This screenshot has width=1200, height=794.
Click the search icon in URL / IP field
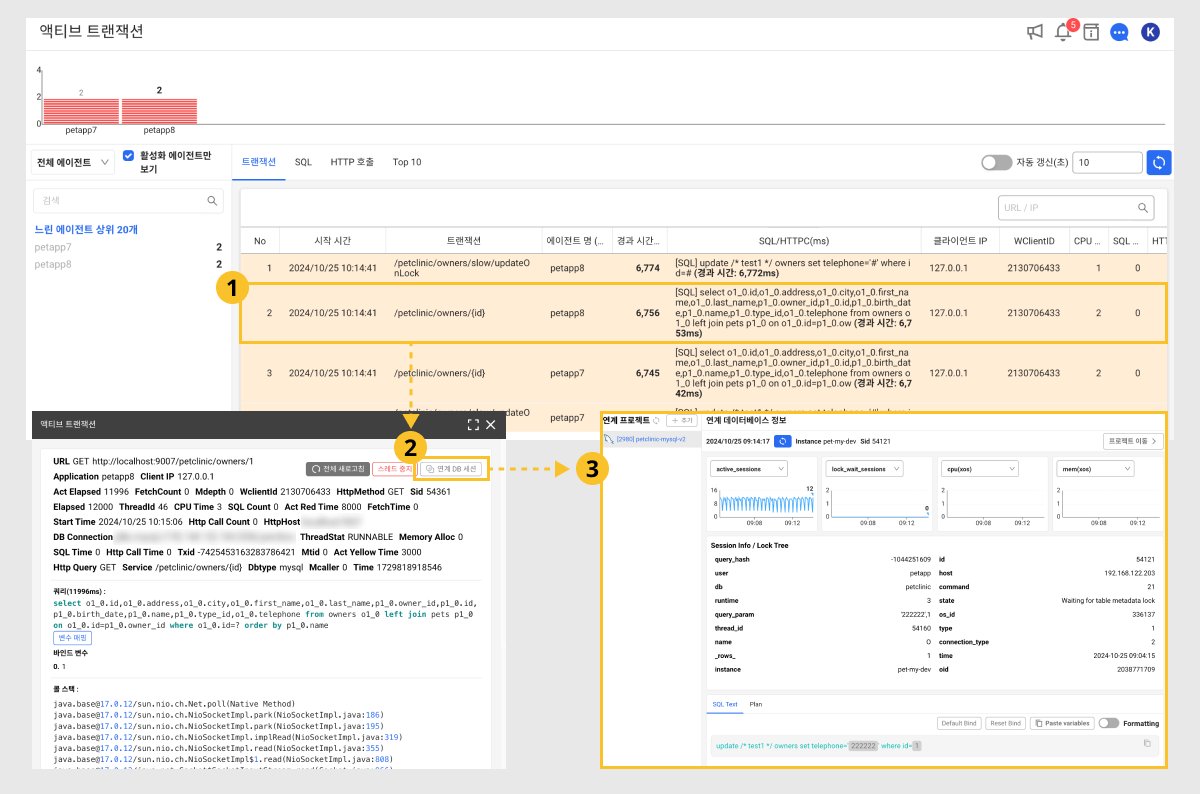coord(1143,208)
